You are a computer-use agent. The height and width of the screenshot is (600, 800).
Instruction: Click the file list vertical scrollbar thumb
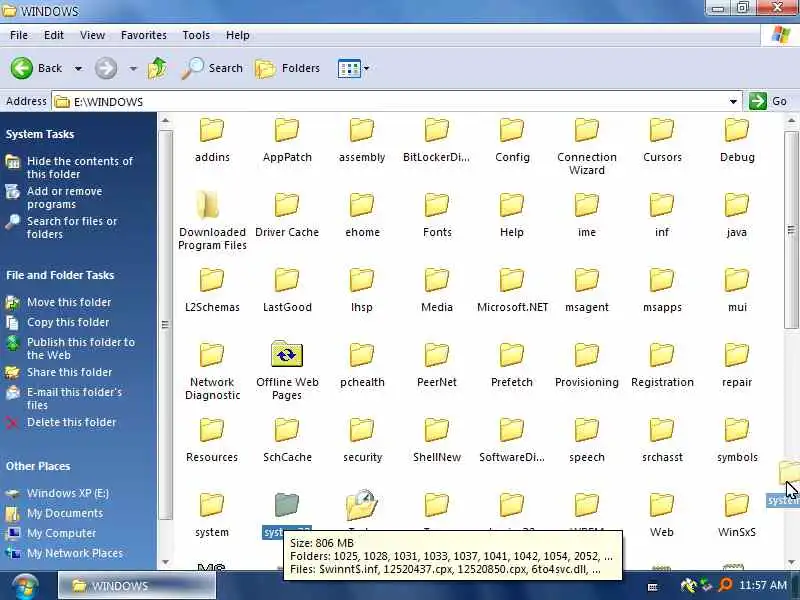[791, 230]
